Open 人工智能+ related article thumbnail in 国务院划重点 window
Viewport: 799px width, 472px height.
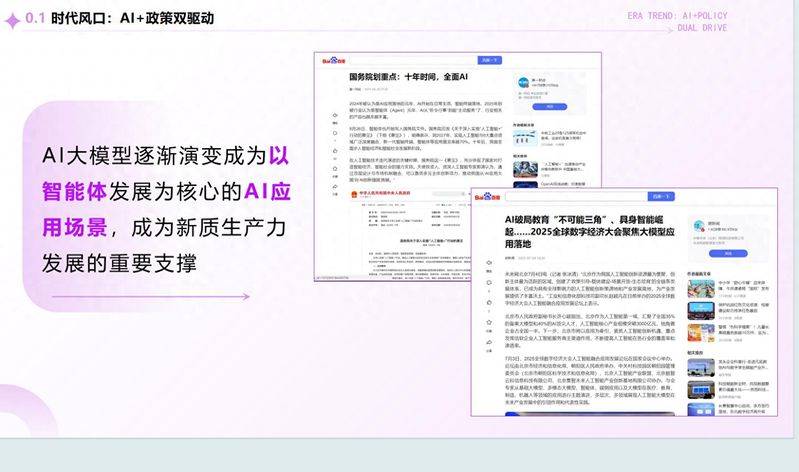click(525, 169)
